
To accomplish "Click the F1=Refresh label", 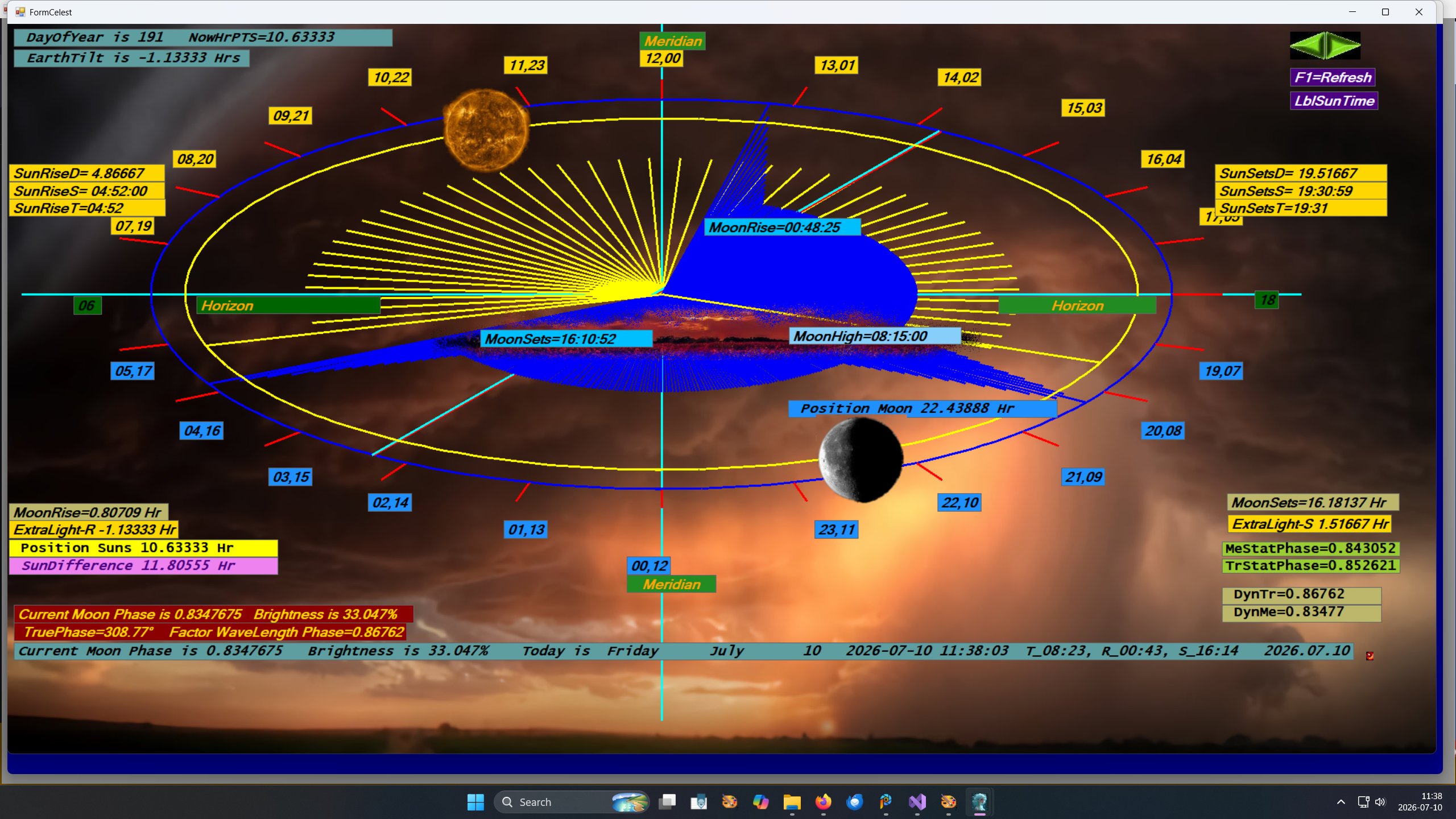I will (x=1333, y=77).
